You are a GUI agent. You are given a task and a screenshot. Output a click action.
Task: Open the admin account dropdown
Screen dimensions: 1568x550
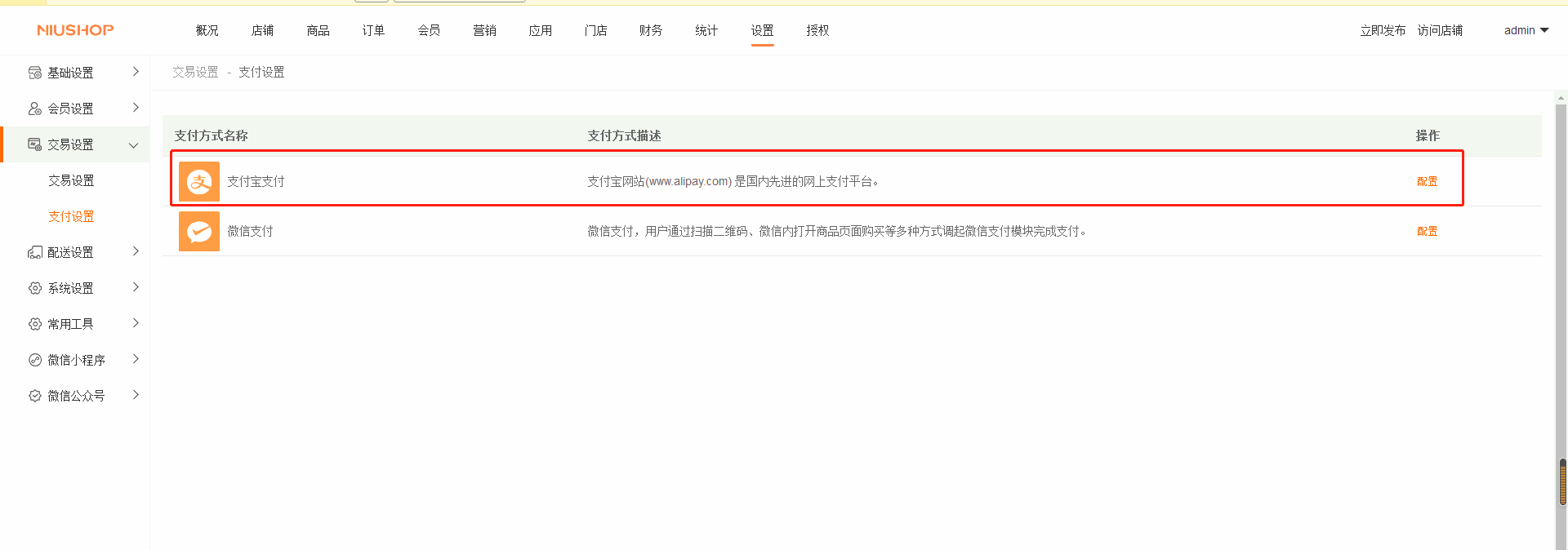(x=1526, y=30)
